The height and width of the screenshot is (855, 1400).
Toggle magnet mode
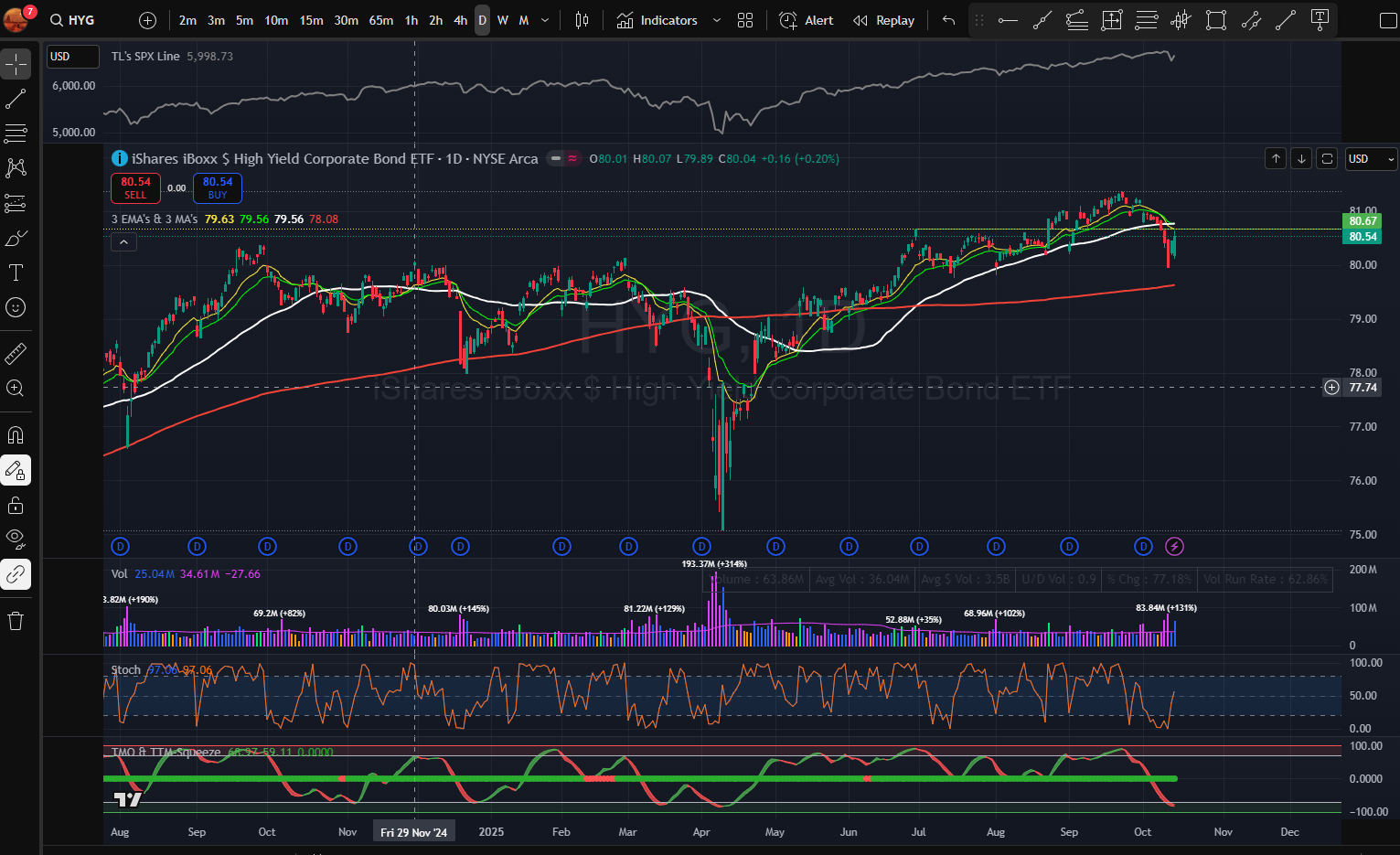tap(16, 435)
